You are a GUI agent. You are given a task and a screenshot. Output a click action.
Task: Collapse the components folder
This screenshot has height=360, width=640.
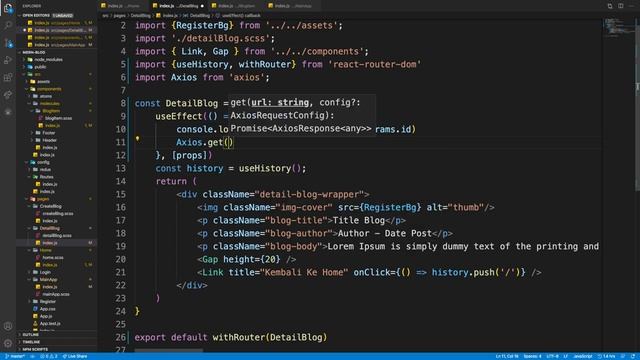coord(49,89)
